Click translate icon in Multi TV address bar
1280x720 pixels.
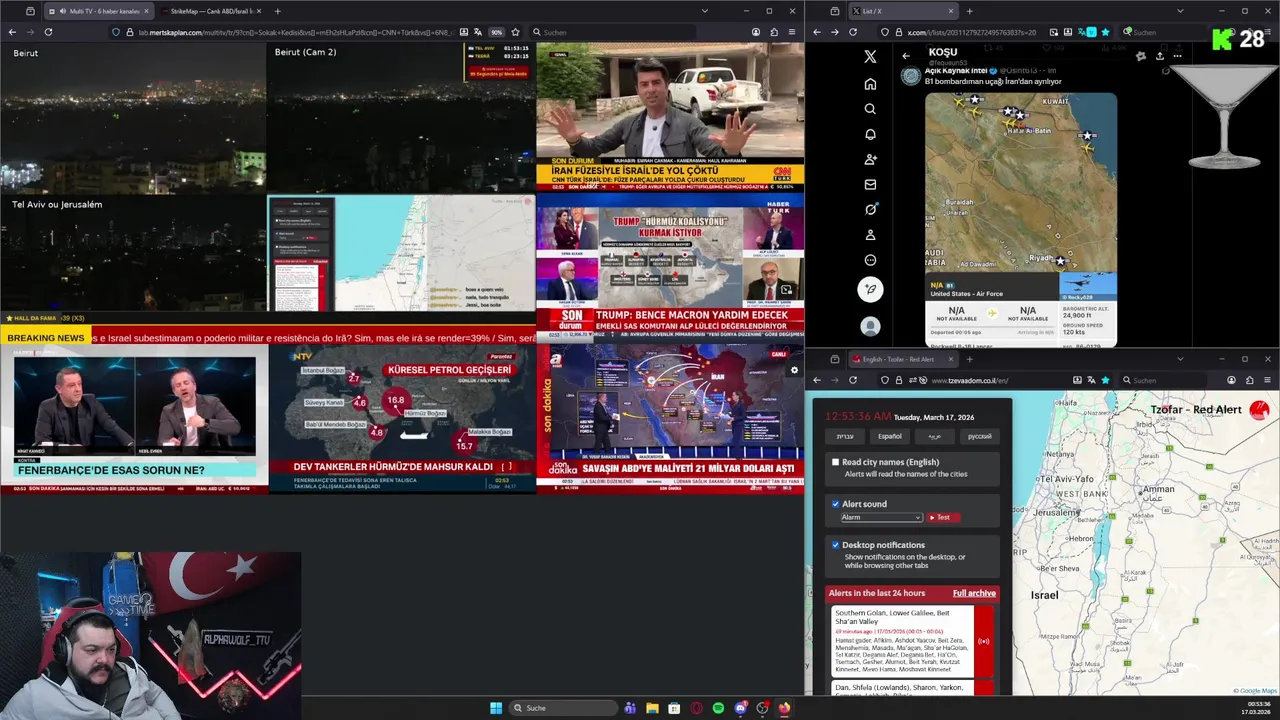(478, 32)
